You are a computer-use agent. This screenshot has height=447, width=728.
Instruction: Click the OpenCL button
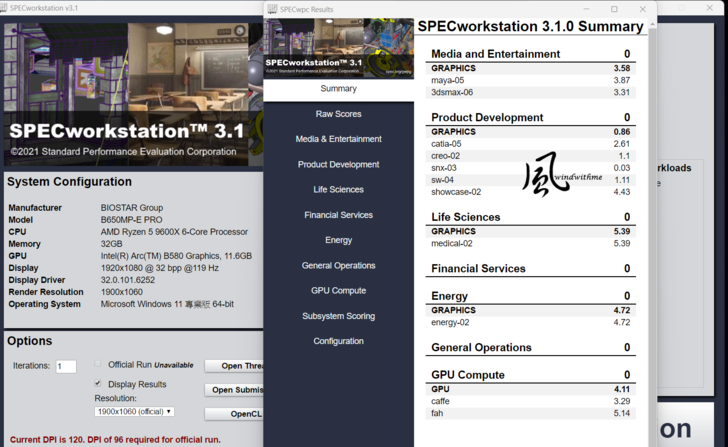click(234, 414)
